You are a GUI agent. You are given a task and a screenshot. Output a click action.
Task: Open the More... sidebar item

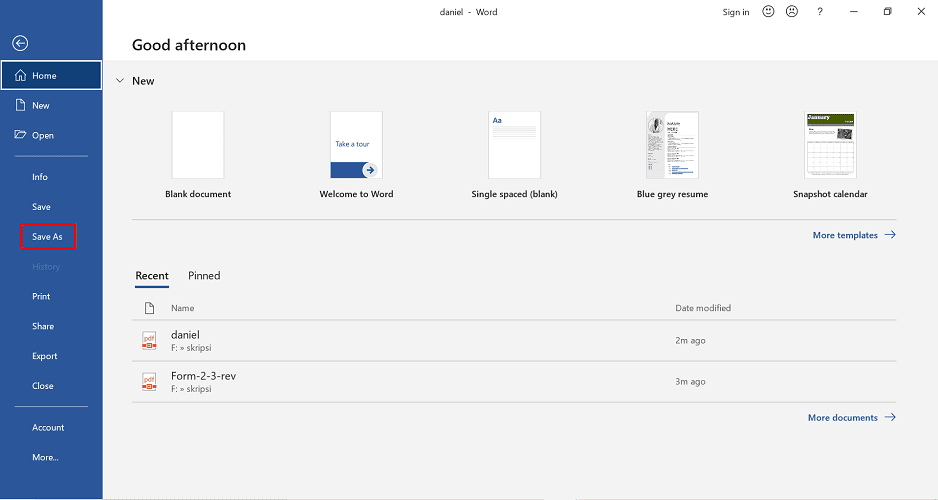click(45, 458)
